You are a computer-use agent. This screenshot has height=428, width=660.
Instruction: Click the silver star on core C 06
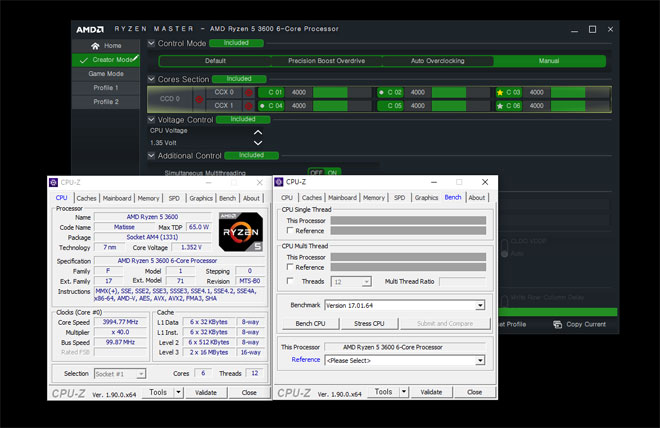(x=500, y=106)
